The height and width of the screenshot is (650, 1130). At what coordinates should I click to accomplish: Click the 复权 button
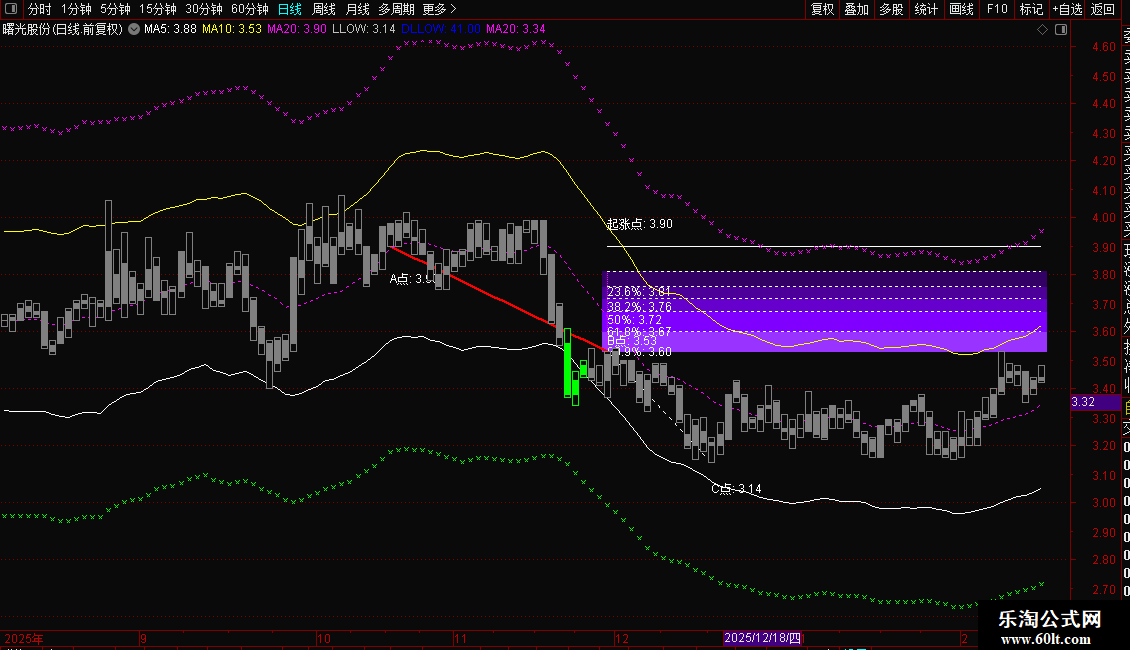tap(822, 9)
